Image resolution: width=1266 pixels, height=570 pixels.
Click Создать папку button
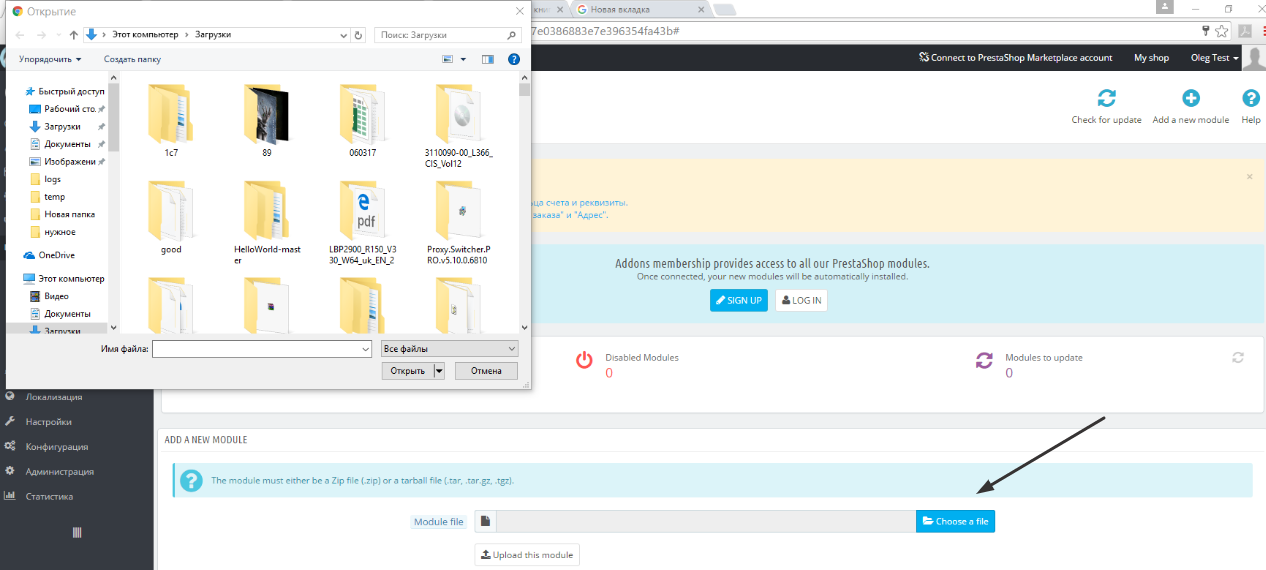pos(132,59)
